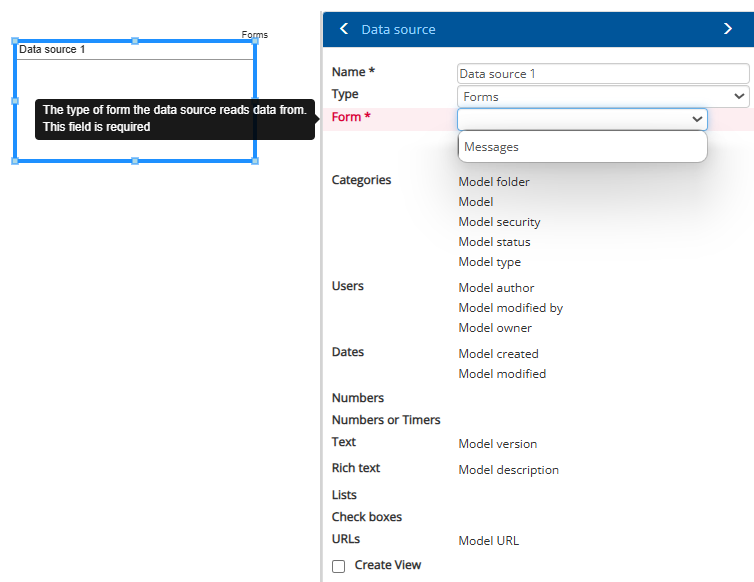The image size is (754, 582).
Task: Choose the Model owner field
Action: (x=495, y=328)
